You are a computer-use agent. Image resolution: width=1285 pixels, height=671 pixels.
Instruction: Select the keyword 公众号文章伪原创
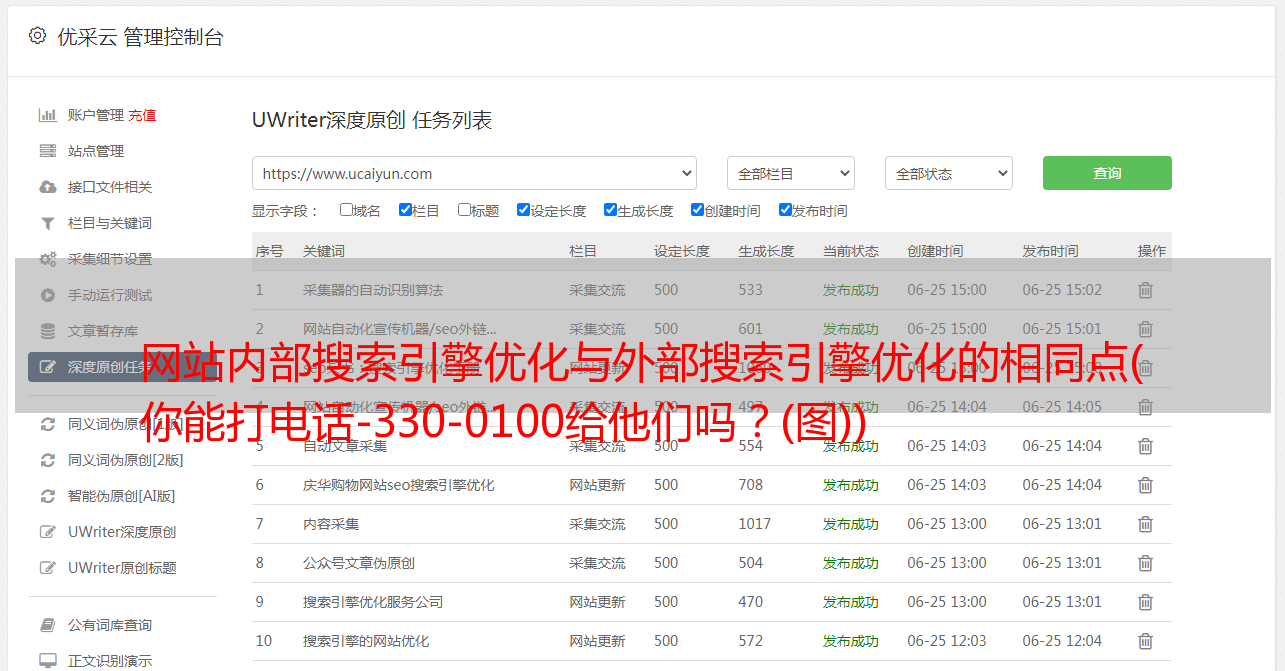359,563
